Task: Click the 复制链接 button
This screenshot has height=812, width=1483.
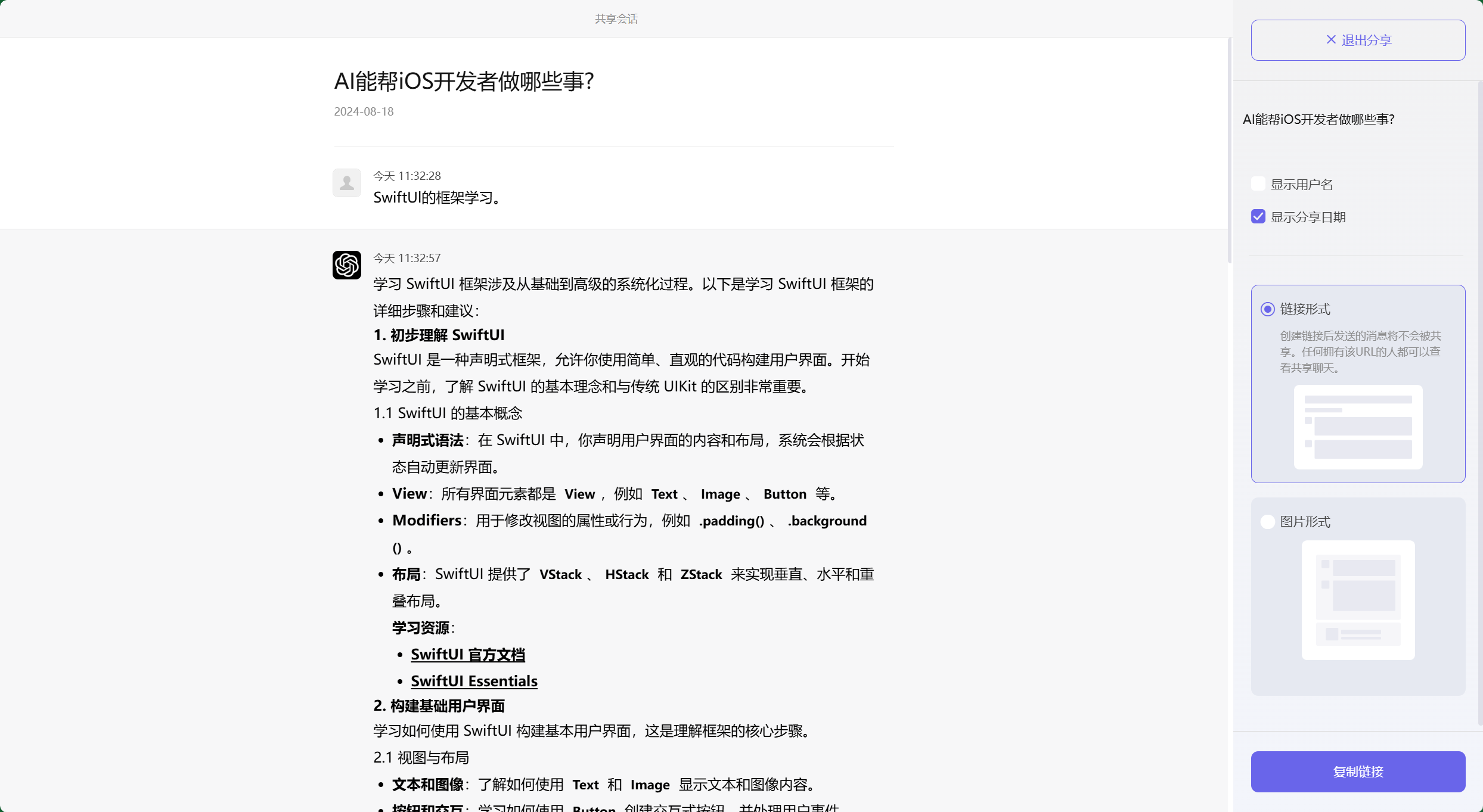Action: [x=1357, y=771]
